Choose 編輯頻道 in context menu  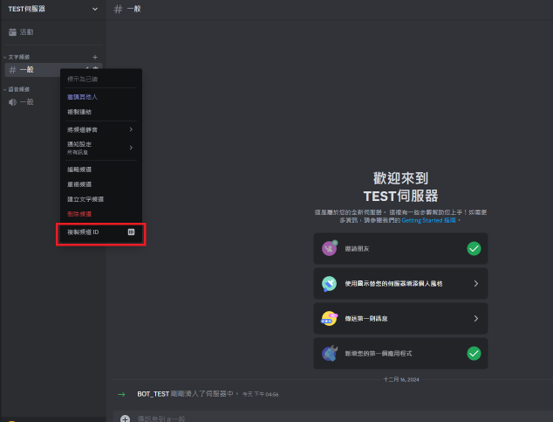[79, 170]
